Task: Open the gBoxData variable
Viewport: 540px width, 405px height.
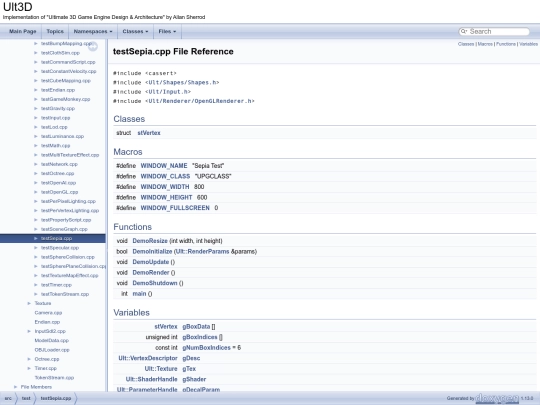Action: (196, 326)
